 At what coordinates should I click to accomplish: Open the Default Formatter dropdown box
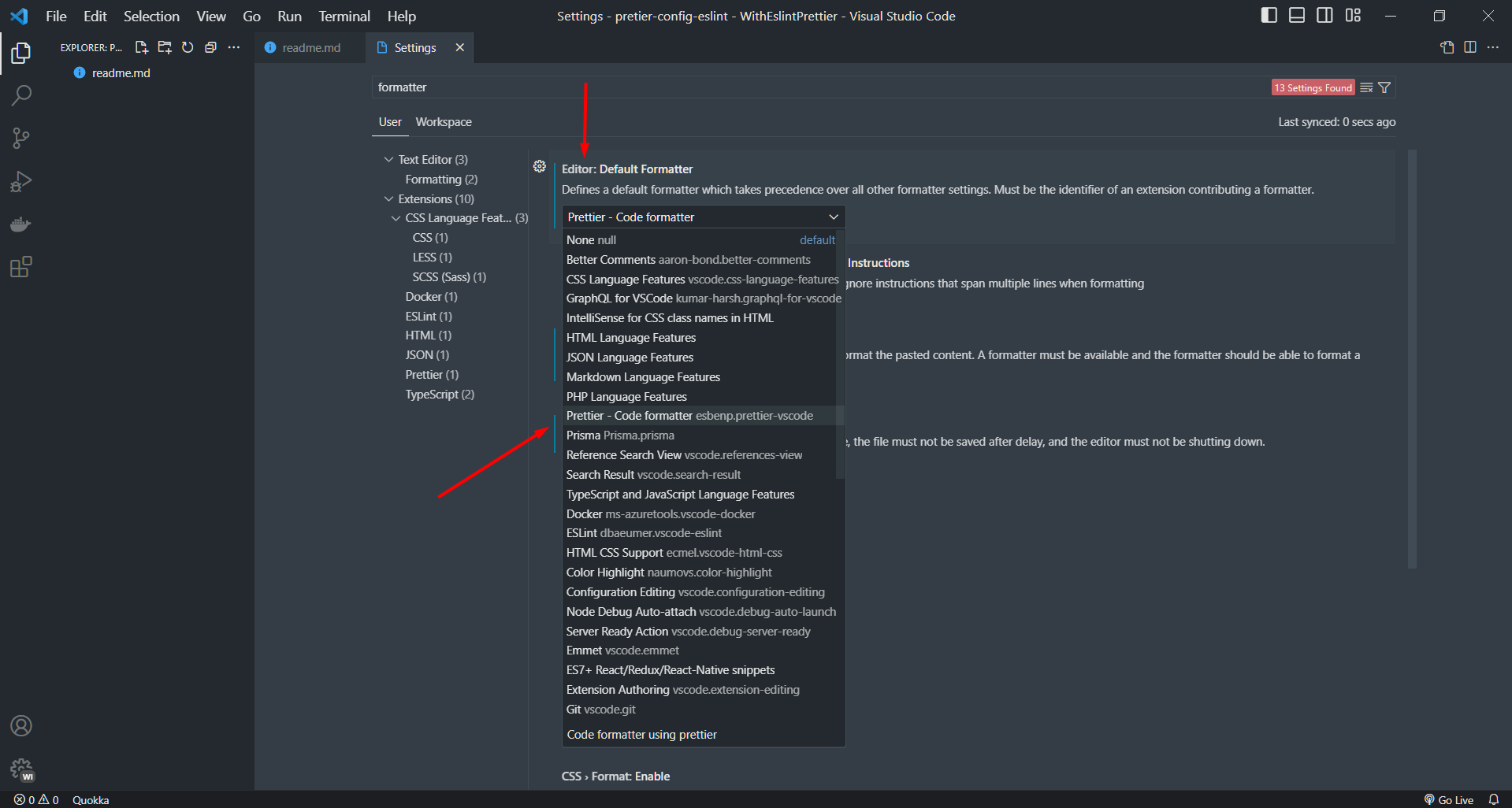tap(704, 217)
